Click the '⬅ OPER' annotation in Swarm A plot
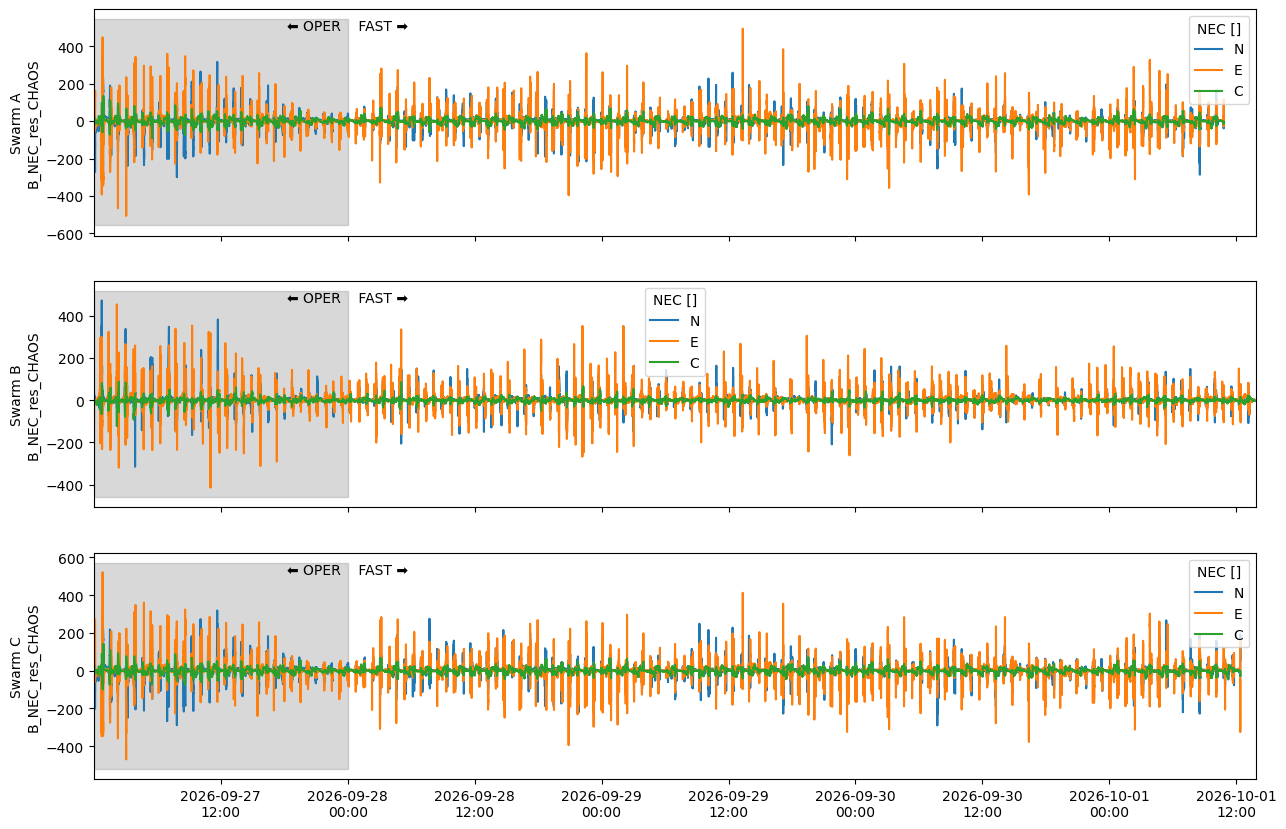1286x829 pixels. click(x=314, y=27)
